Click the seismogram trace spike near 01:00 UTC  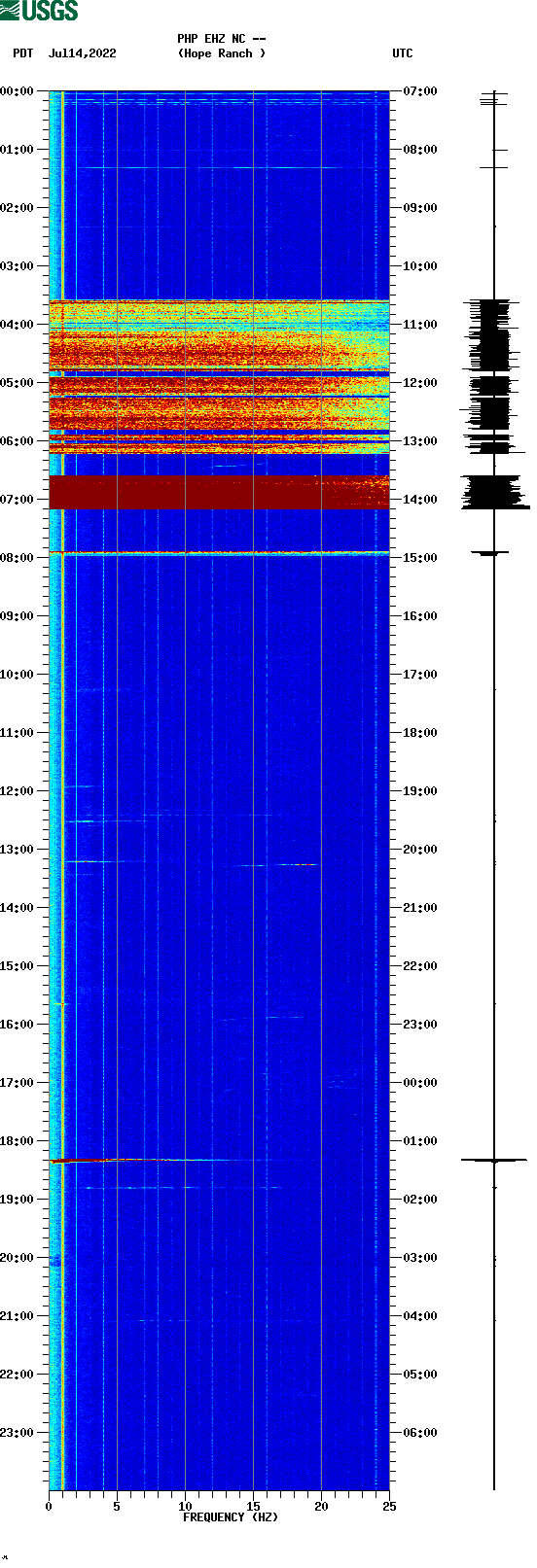[x=494, y=1160]
